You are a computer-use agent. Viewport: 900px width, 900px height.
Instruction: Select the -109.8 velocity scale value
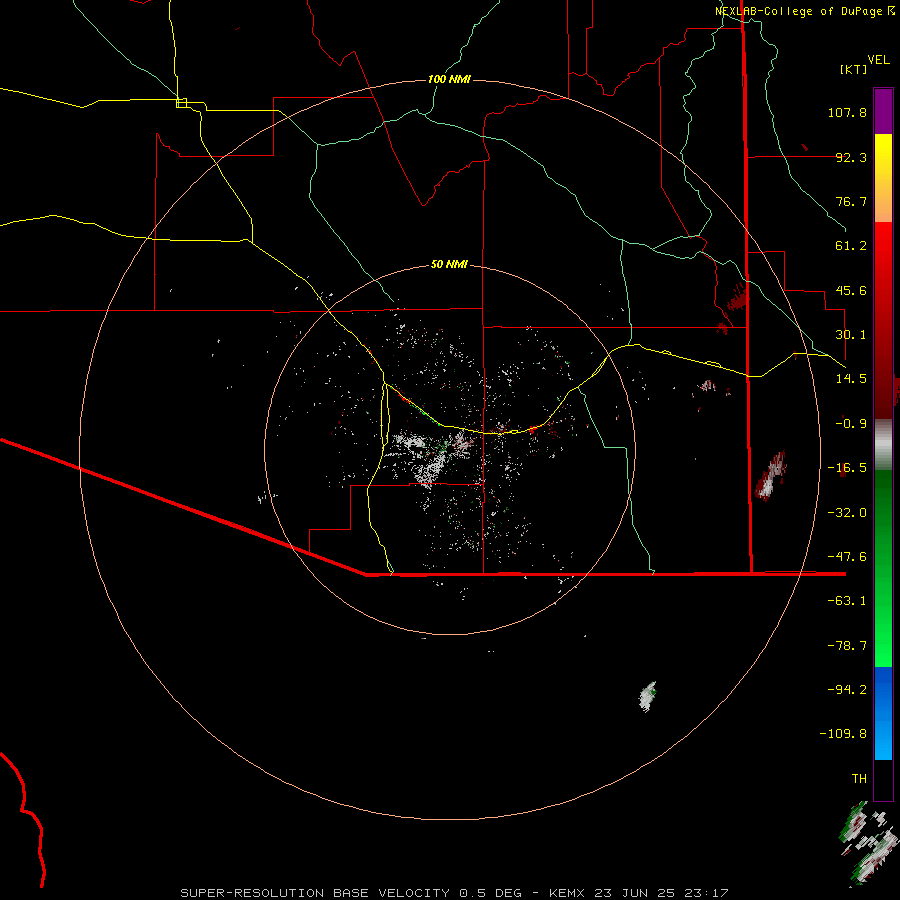844,734
